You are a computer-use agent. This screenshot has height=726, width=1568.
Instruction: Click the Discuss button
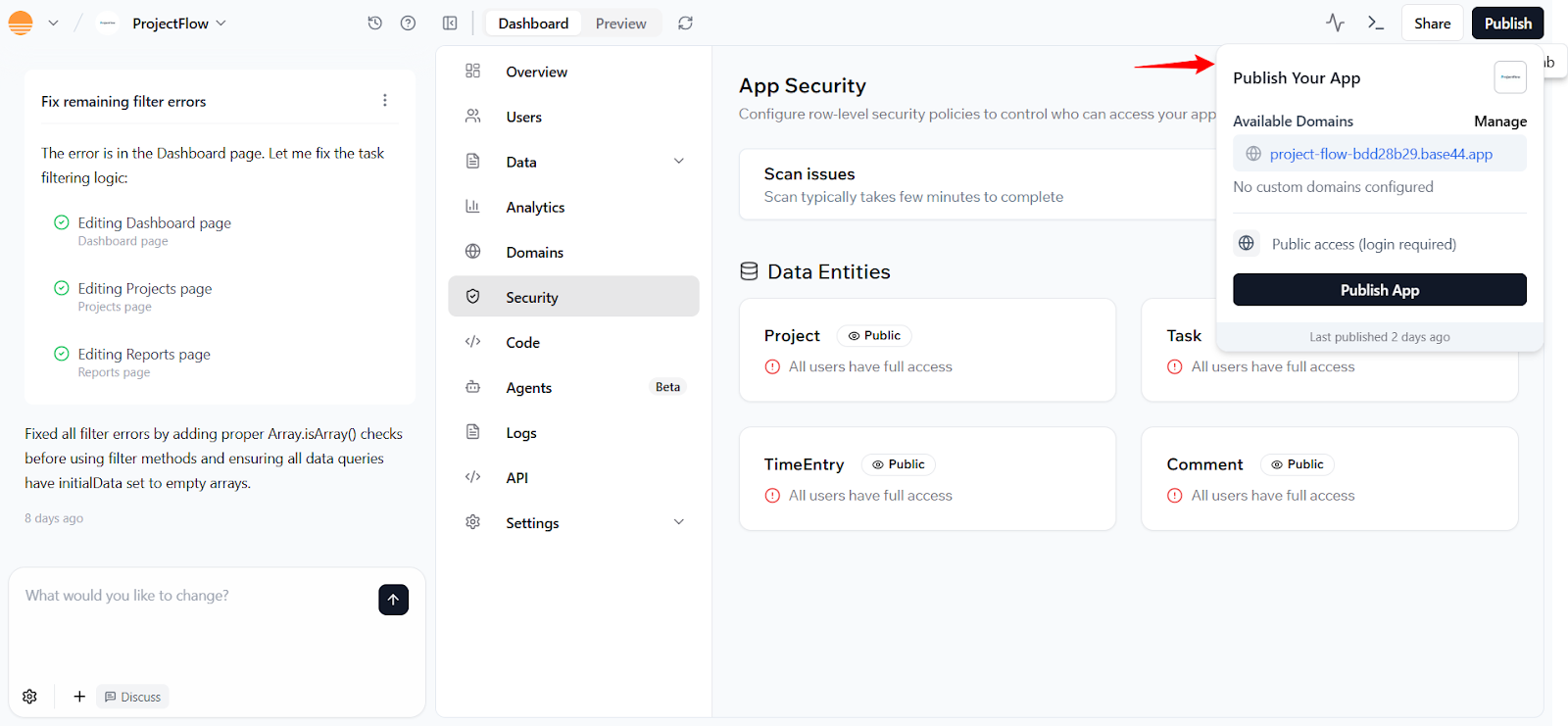(x=132, y=697)
